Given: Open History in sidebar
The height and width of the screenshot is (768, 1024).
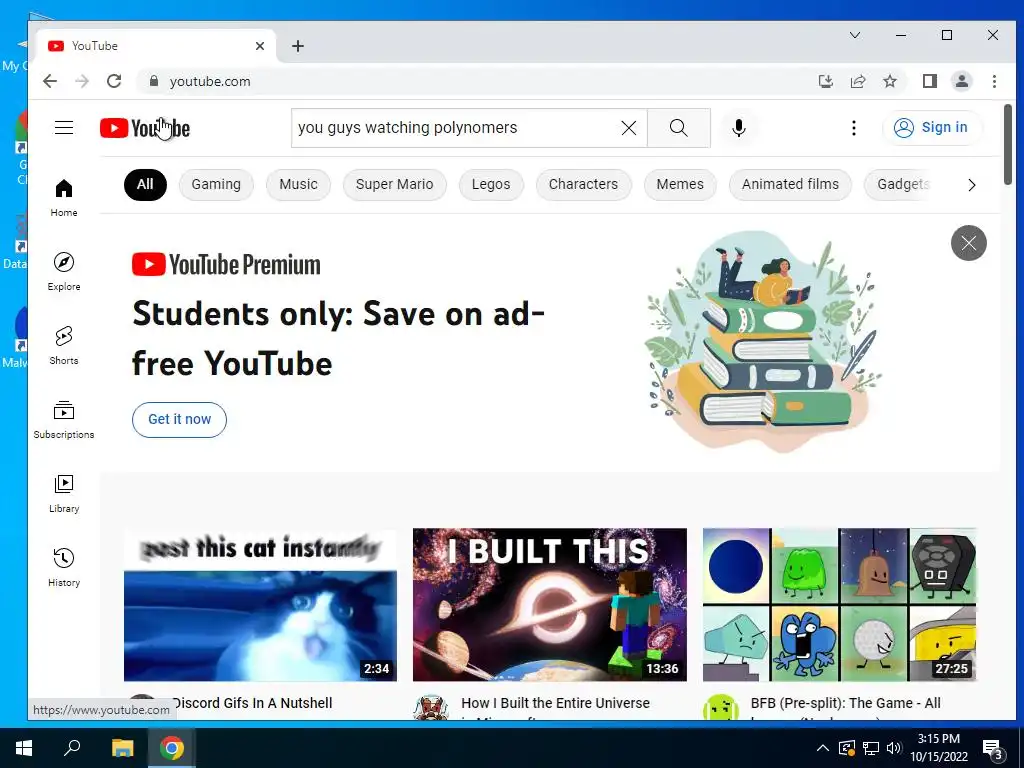Looking at the screenshot, I should pos(64,568).
